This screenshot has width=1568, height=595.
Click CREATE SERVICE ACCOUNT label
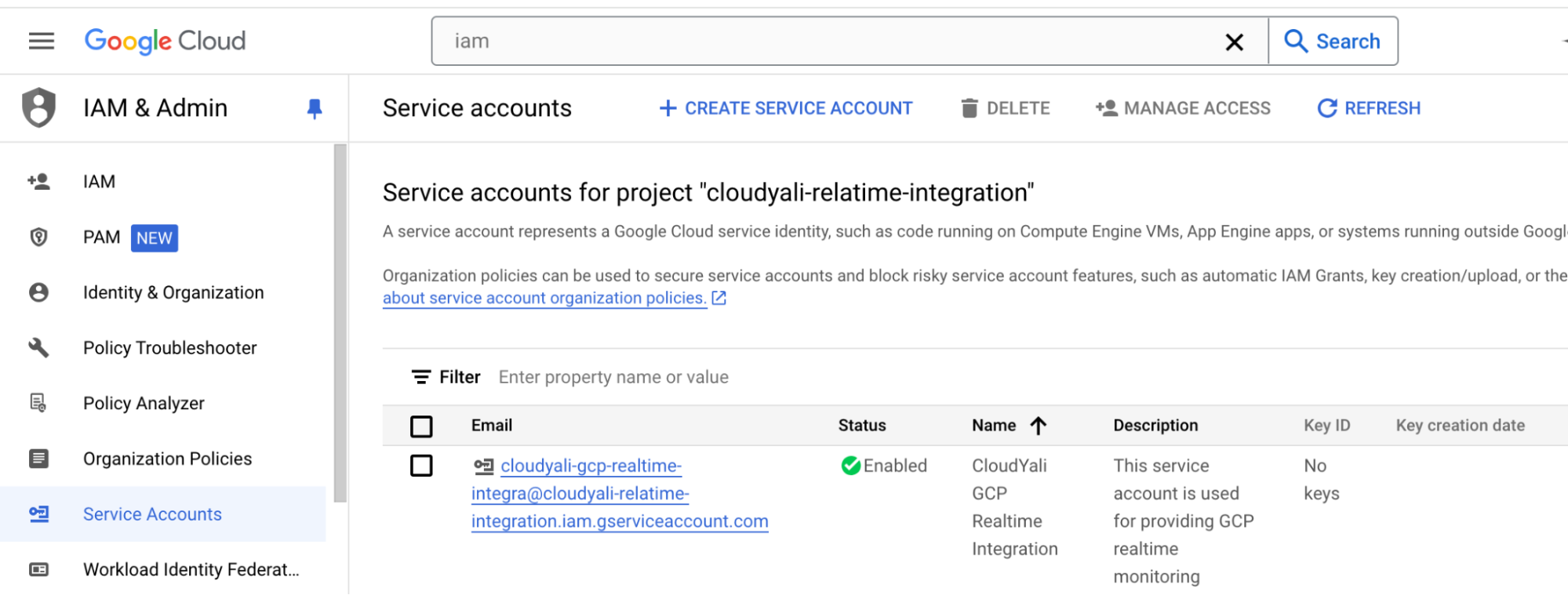tap(799, 108)
